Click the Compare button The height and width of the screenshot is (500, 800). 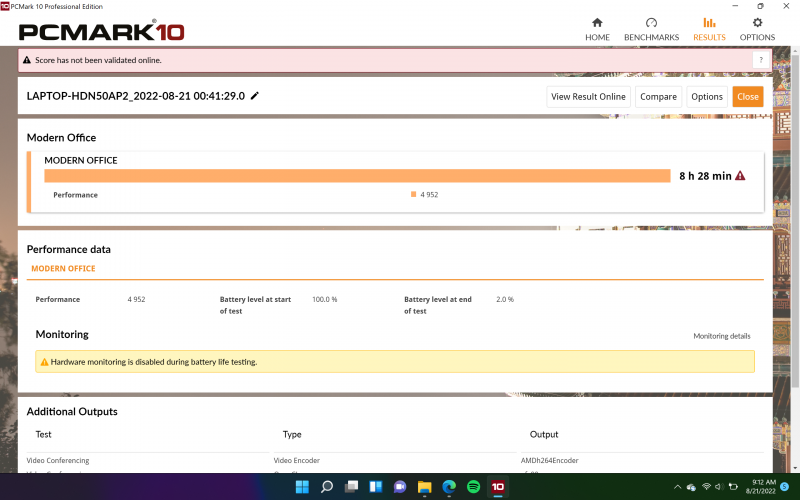pyautogui.click(x=658, y=97)
